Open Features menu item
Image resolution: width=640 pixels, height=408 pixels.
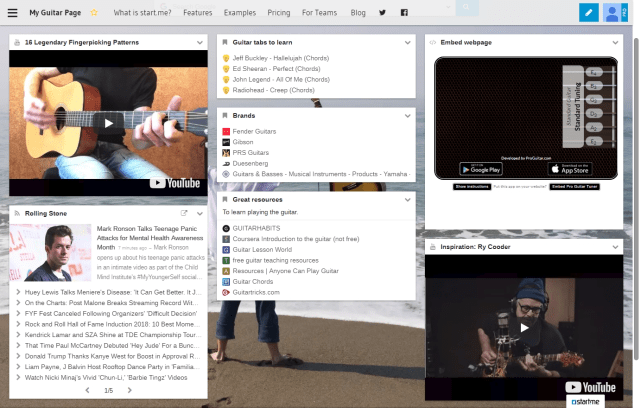[x=198, y=13]
